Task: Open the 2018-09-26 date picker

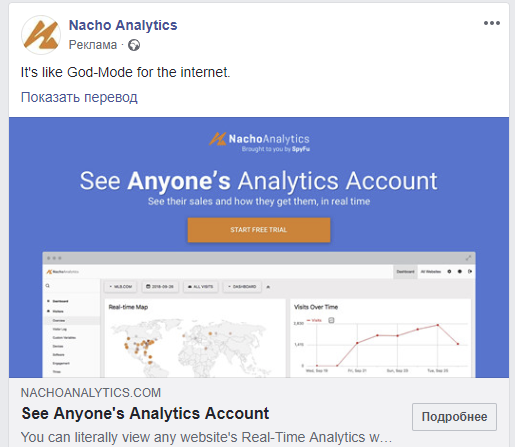Action: pyautogui.click(x=160, y=287)
